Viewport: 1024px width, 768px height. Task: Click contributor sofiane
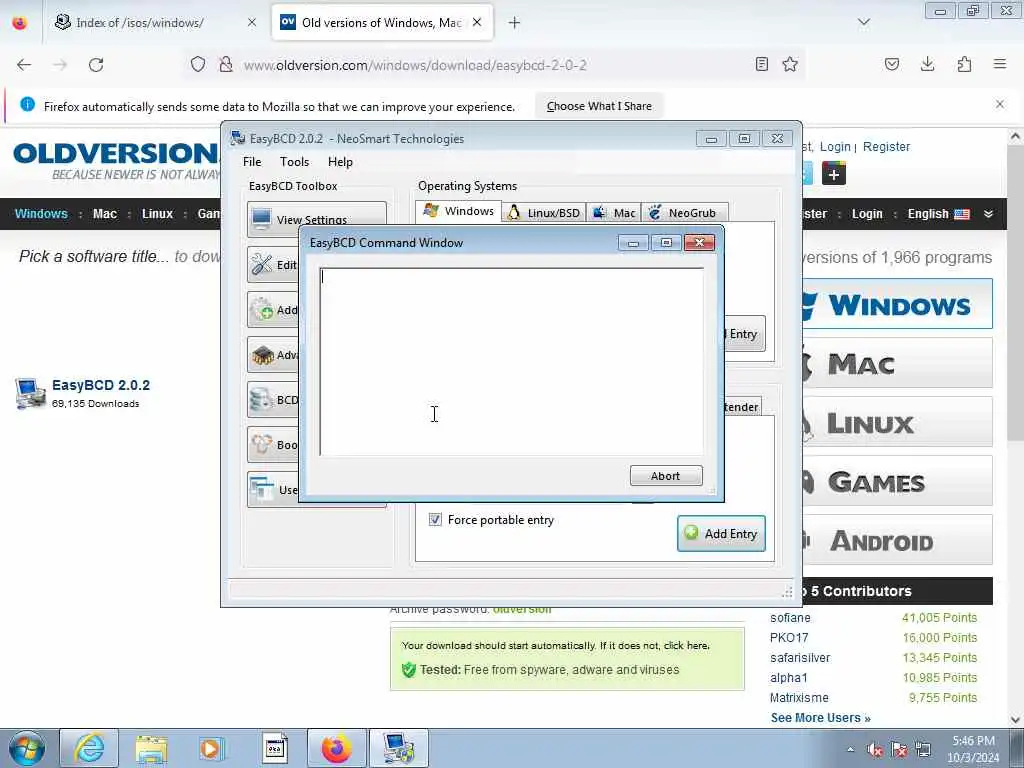pyautogui.click(x=790, y=618)
